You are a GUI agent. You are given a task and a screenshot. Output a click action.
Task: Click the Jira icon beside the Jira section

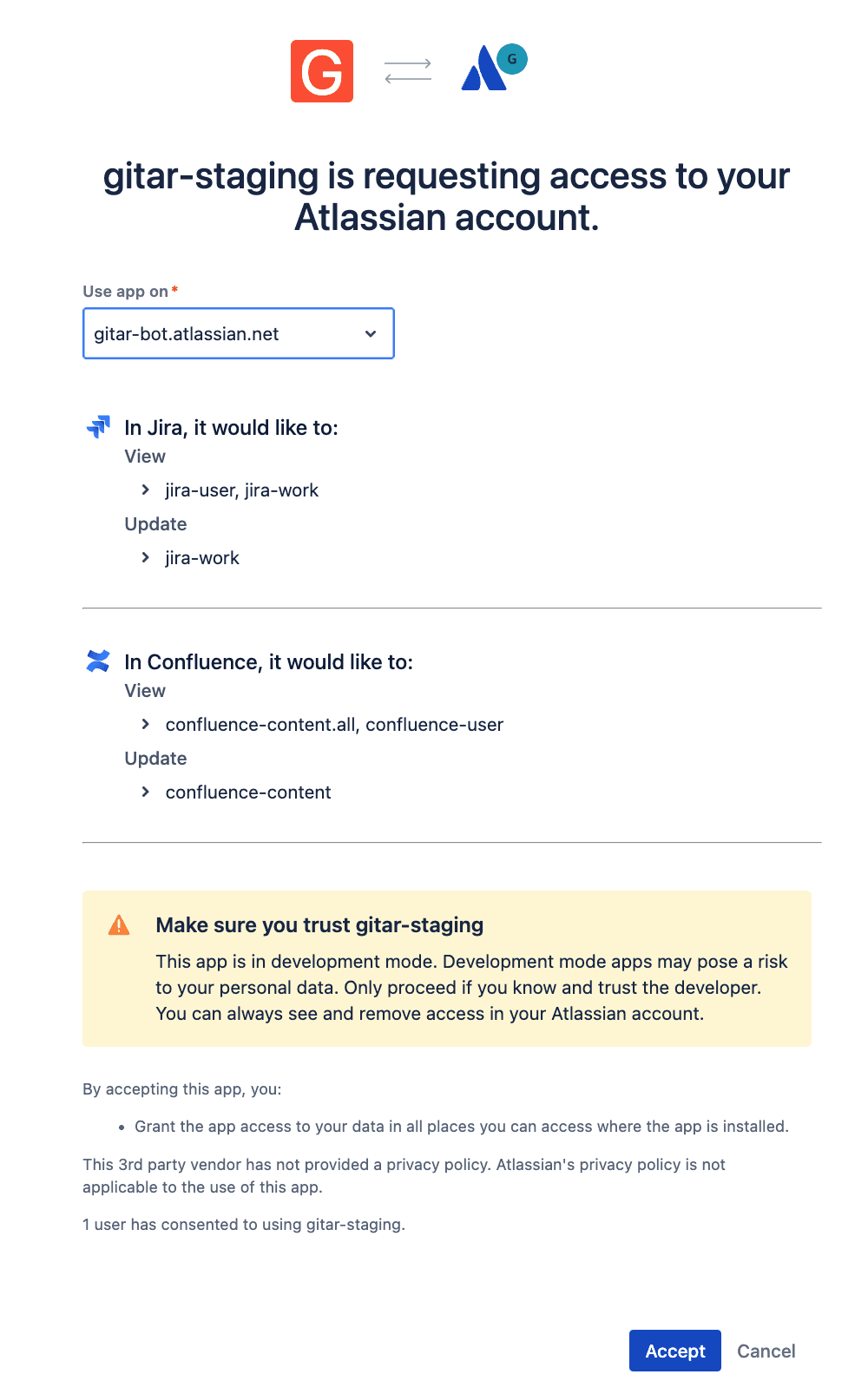coord(98,426)
